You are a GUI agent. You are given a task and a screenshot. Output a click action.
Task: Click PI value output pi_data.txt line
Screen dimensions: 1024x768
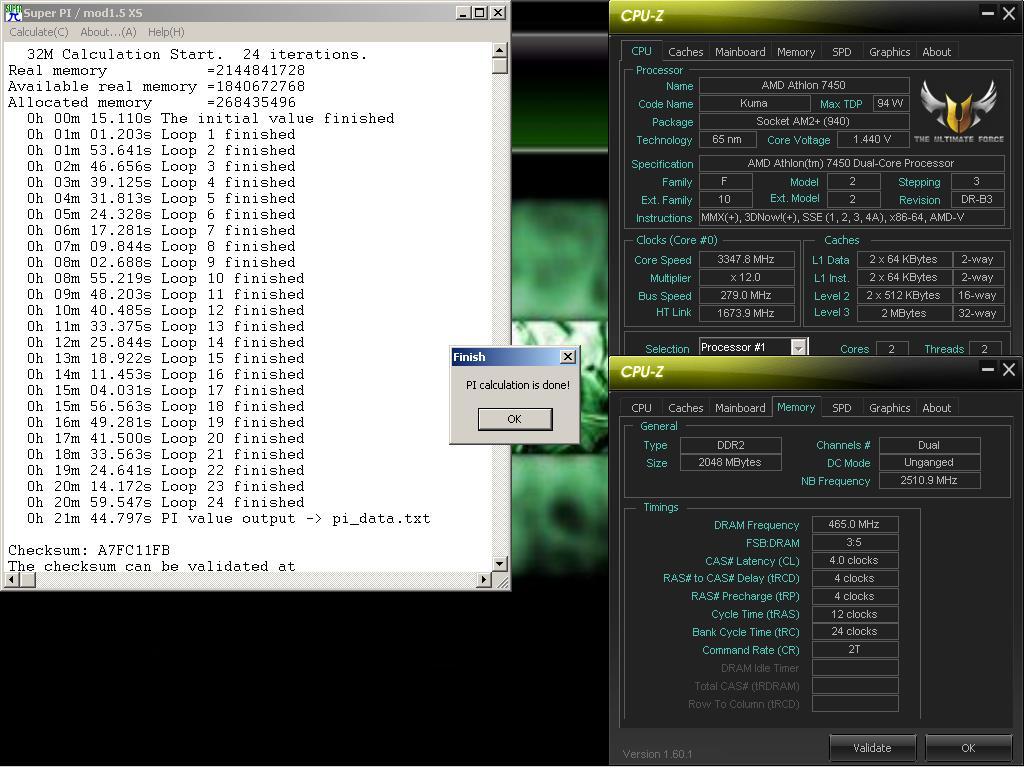pyautogui.click(x=229, y=519)
